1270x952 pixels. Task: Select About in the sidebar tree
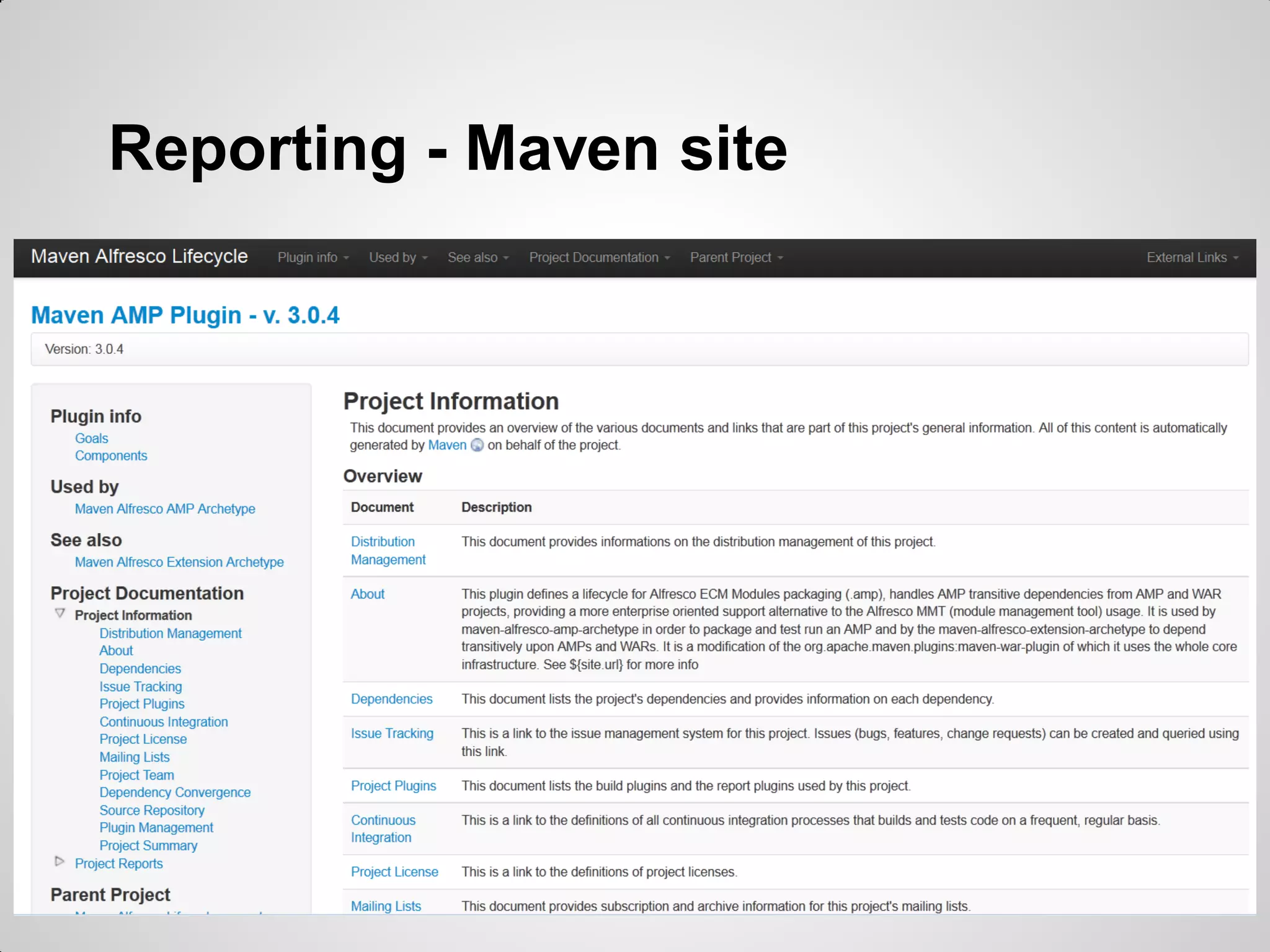coord(117,651)
